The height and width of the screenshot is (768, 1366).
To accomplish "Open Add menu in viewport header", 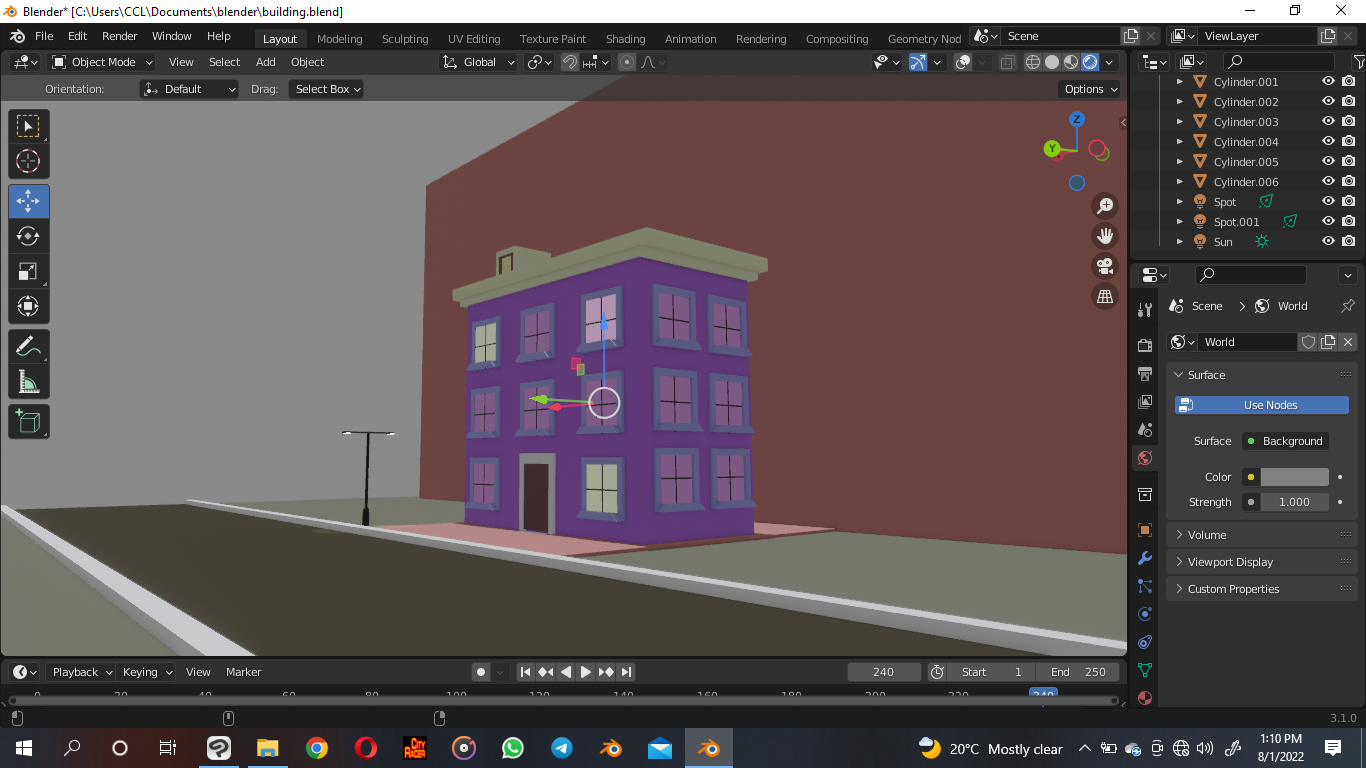I will pyautogui.click(x=265, y=62).
